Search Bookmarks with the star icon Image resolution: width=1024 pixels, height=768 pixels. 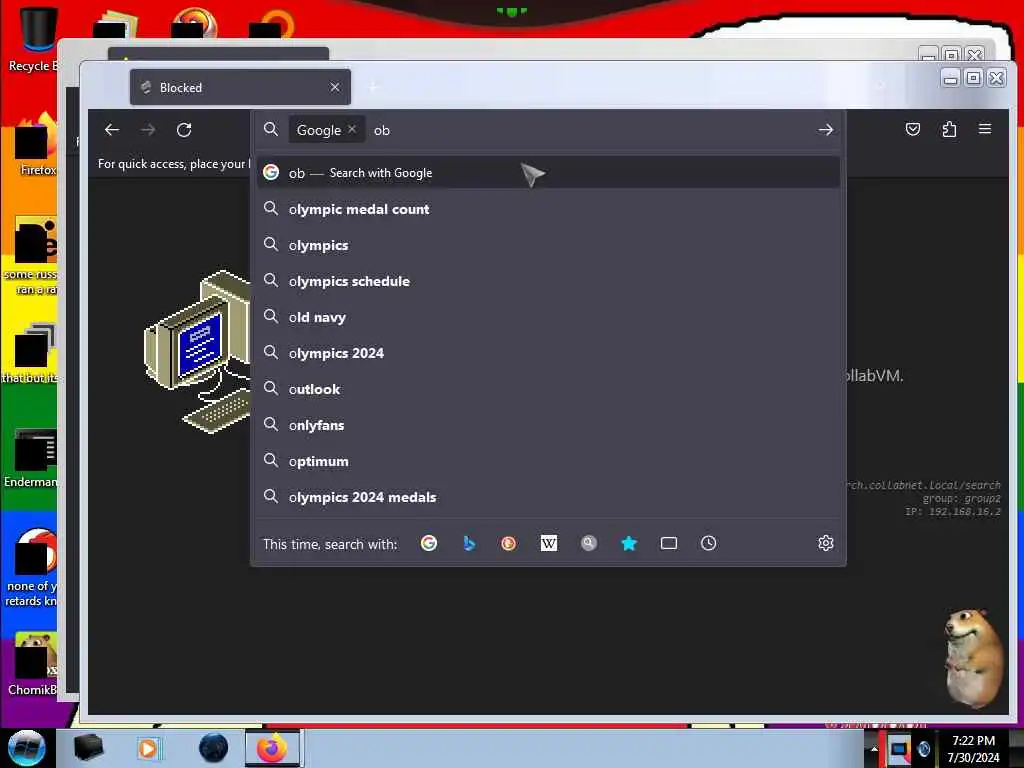[x=629, y=543]
